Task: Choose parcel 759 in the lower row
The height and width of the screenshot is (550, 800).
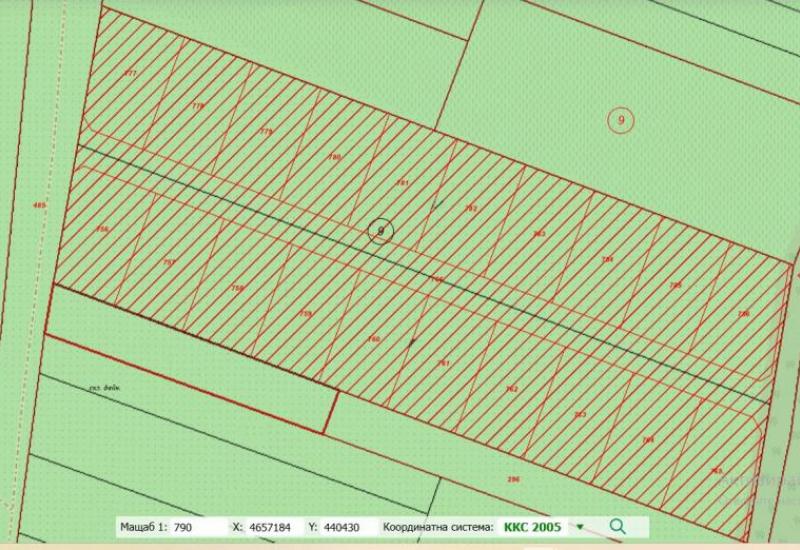Action: [x=306, y=313]
